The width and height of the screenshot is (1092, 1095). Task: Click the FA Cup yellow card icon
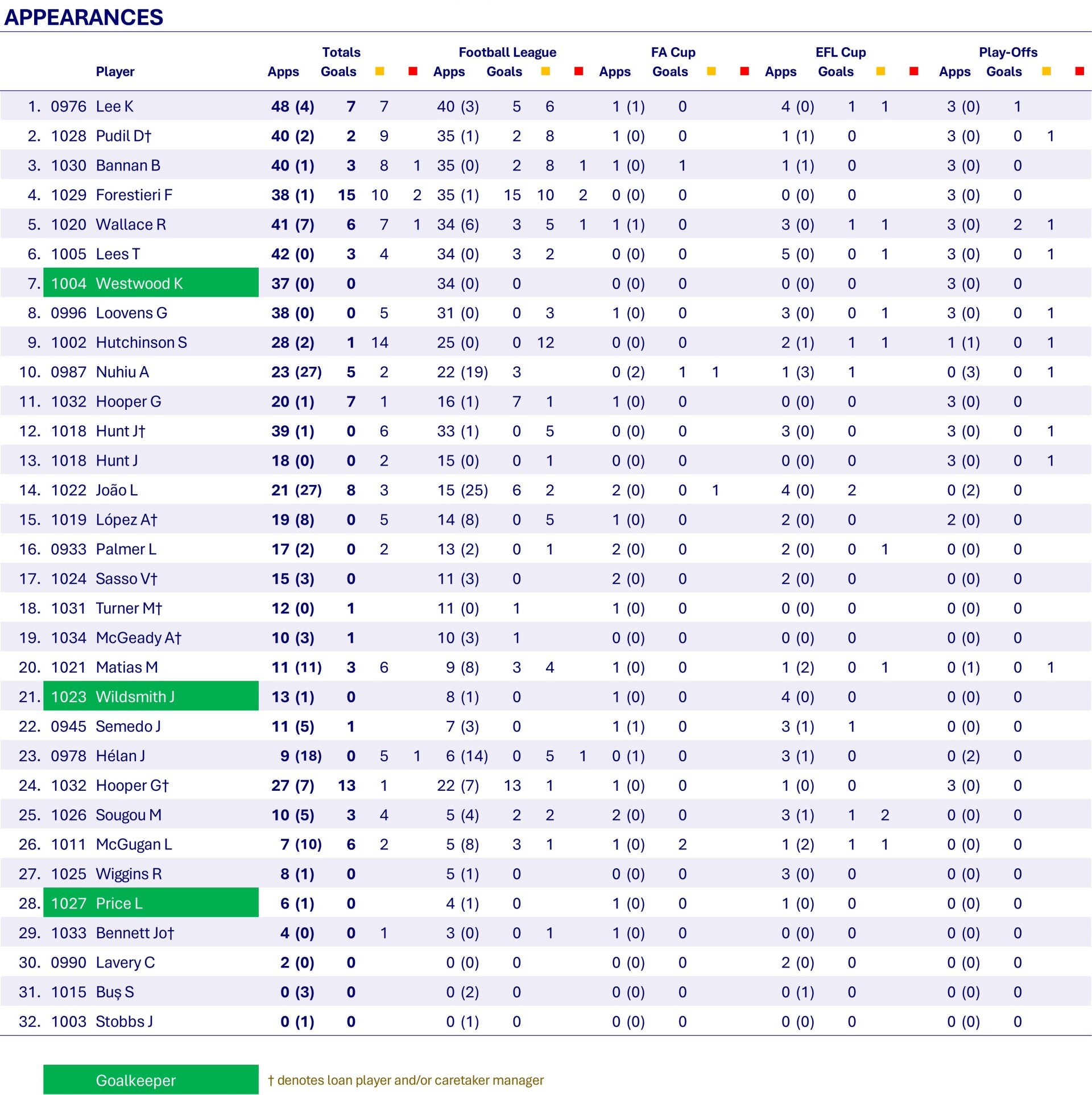click(711, 71)
